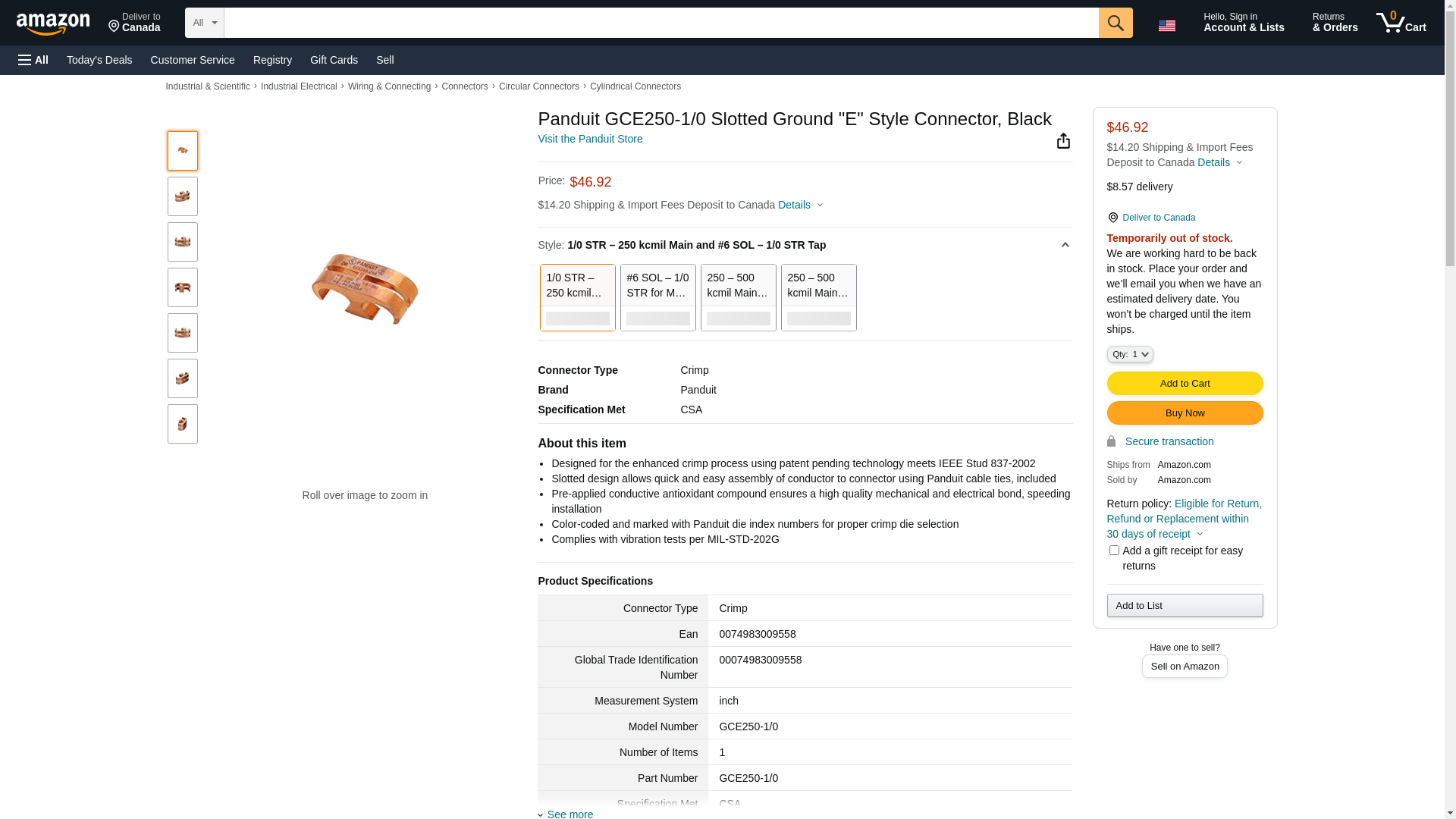Image resolution: width=1456 pixels, height=819 pixels.
Task: Collapse the Style options chevron
Action: coord(1065,245)
